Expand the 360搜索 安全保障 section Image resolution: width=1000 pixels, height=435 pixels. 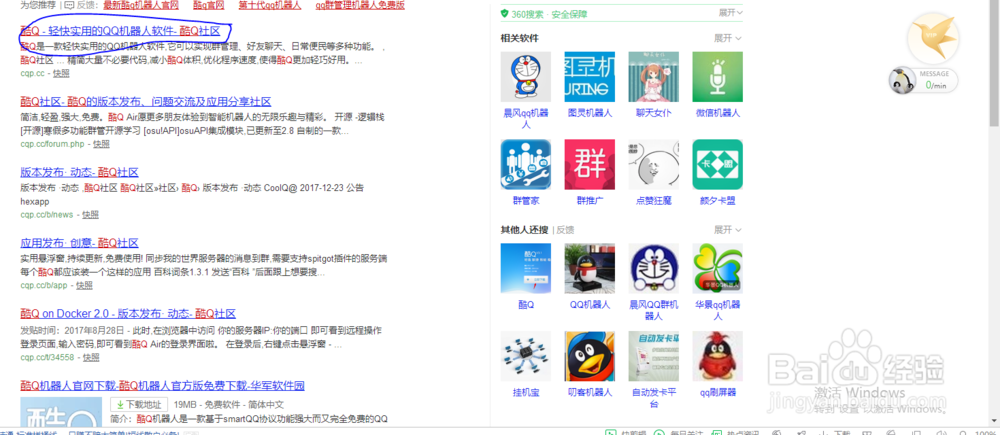(x=730, y=13)
